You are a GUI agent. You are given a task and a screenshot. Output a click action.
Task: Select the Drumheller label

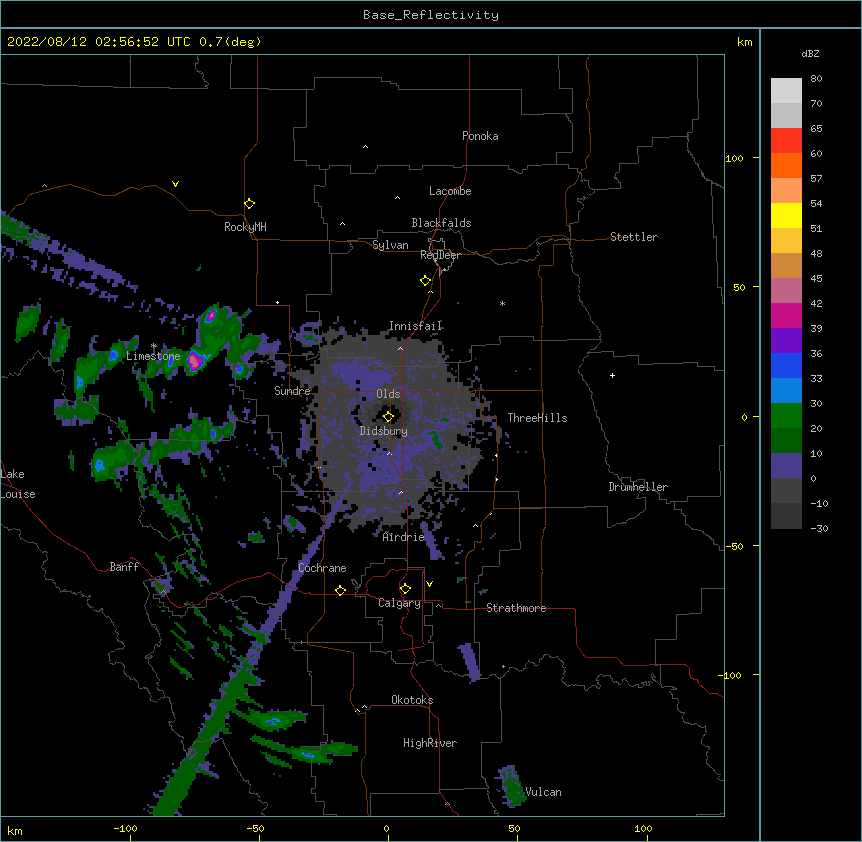tap(638, 487)
